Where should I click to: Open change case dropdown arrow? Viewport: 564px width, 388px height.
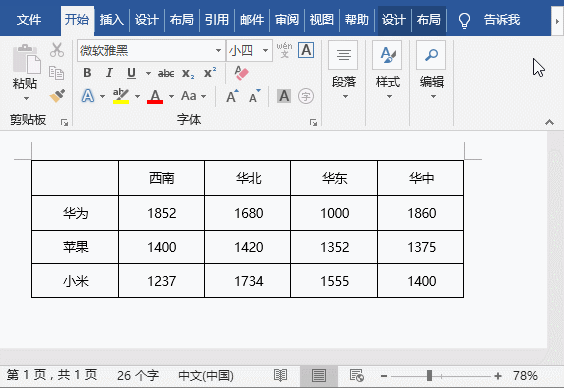(204, 96)
